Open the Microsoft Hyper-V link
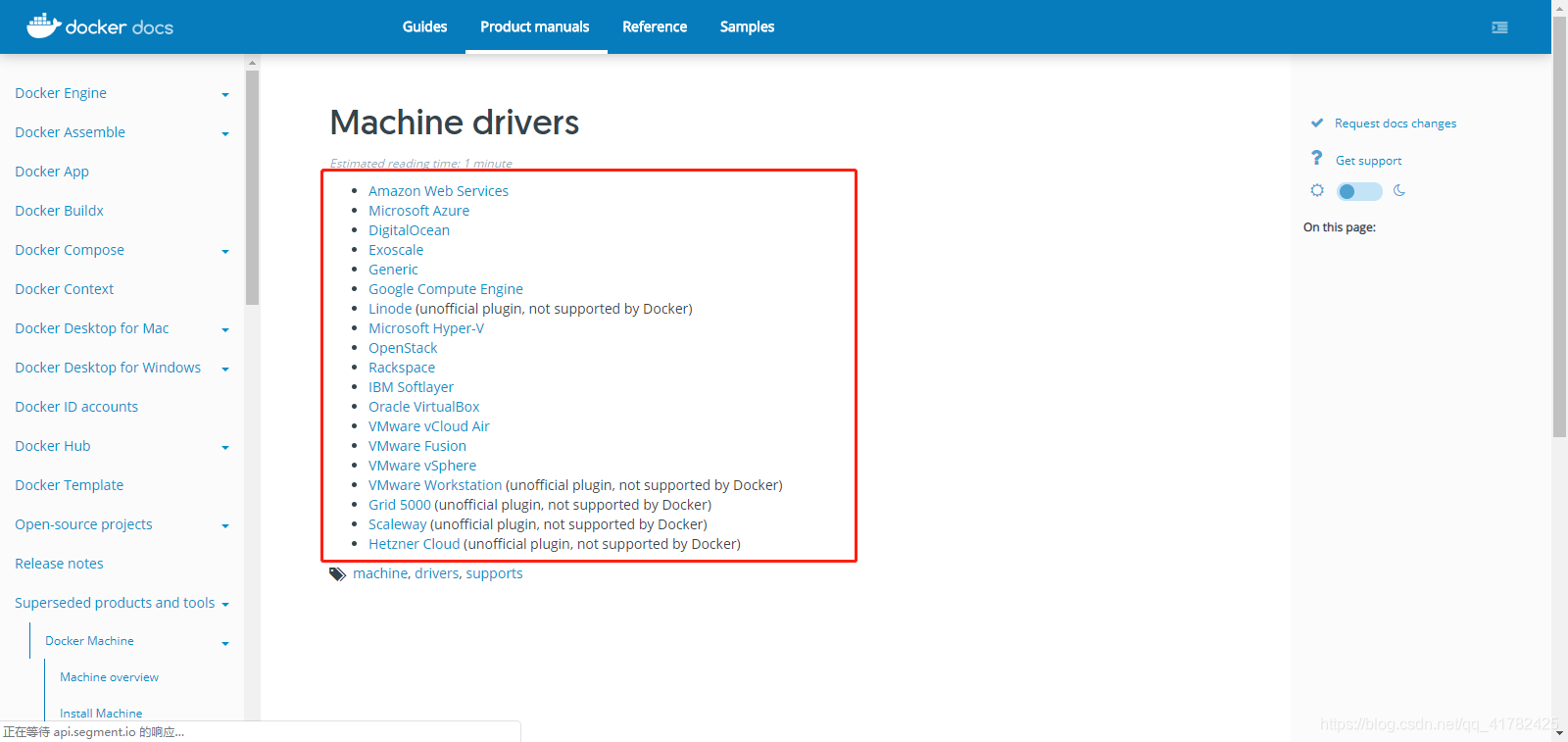The image size is (1568, 742). coord(426,328)
